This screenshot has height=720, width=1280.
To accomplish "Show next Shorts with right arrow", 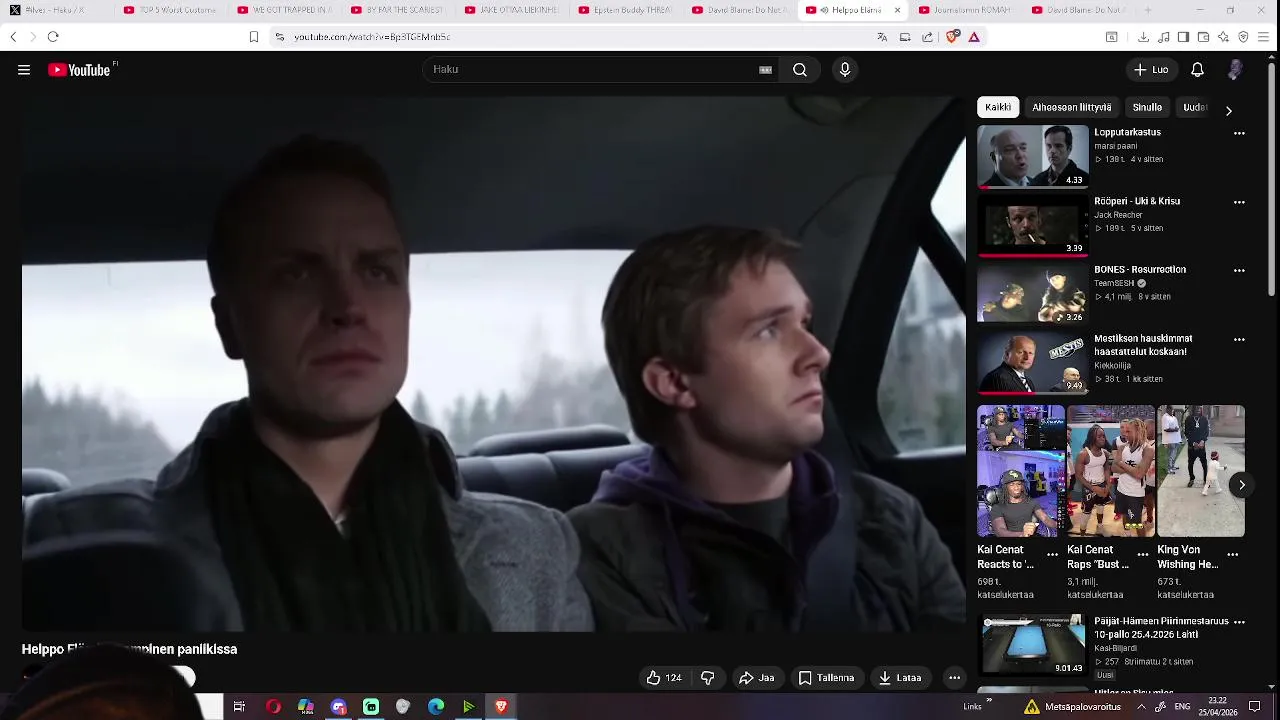I will [1241, 485].
